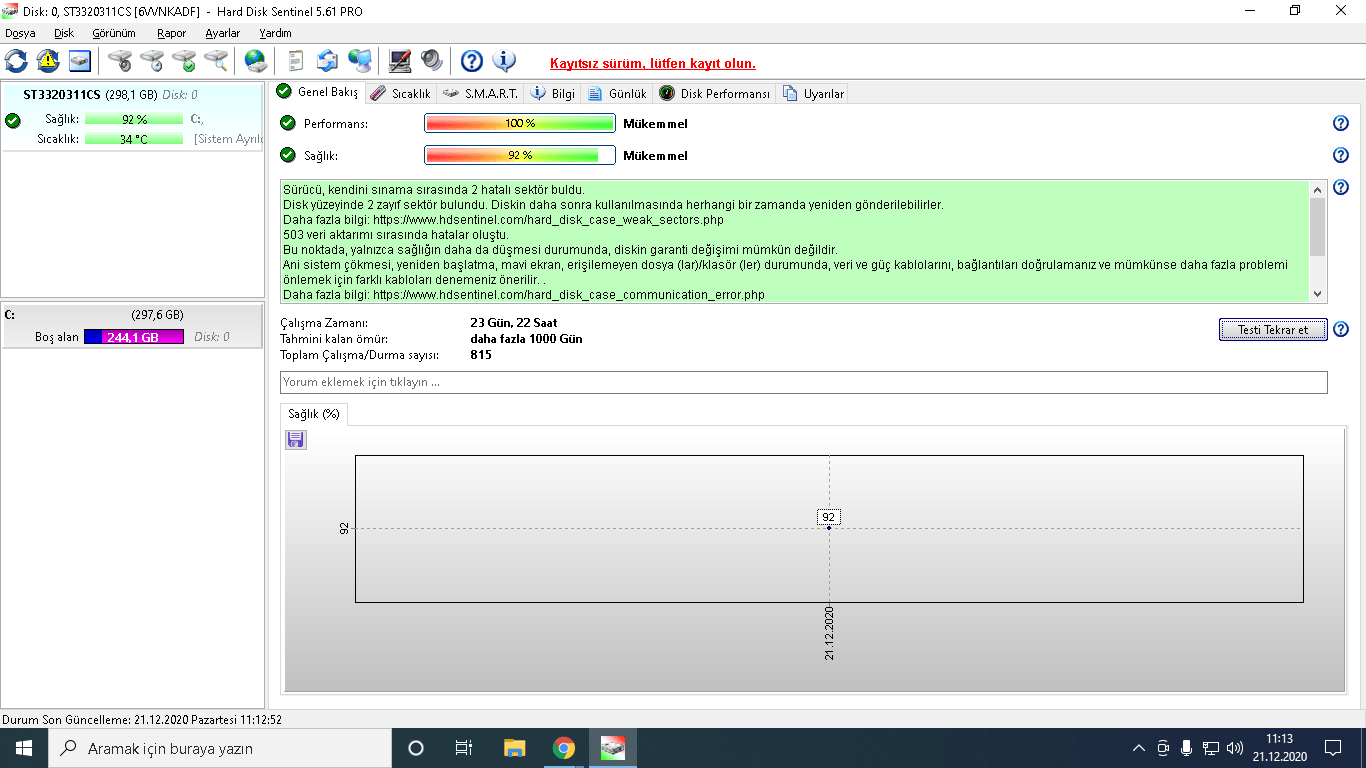Click the blue question mark help toolbar icon
Viewport: 1366px width, 768px height.
tap(472, 61)
